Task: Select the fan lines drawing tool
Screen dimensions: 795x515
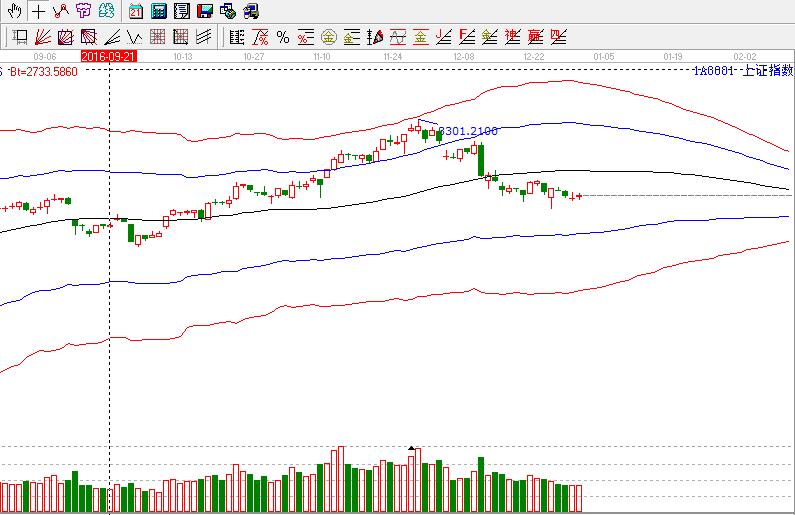Action: [41, 38]
